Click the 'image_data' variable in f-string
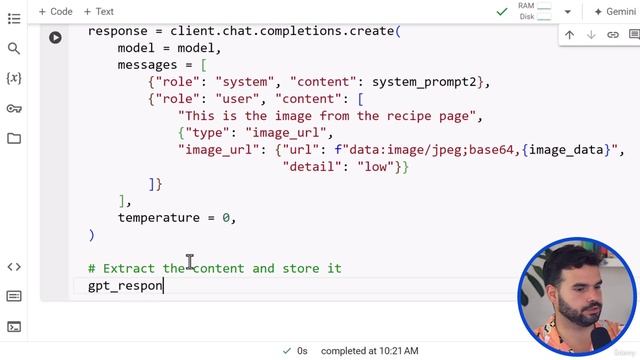The height and width of the screenshot is (360, 640). [x=566, y=150]
